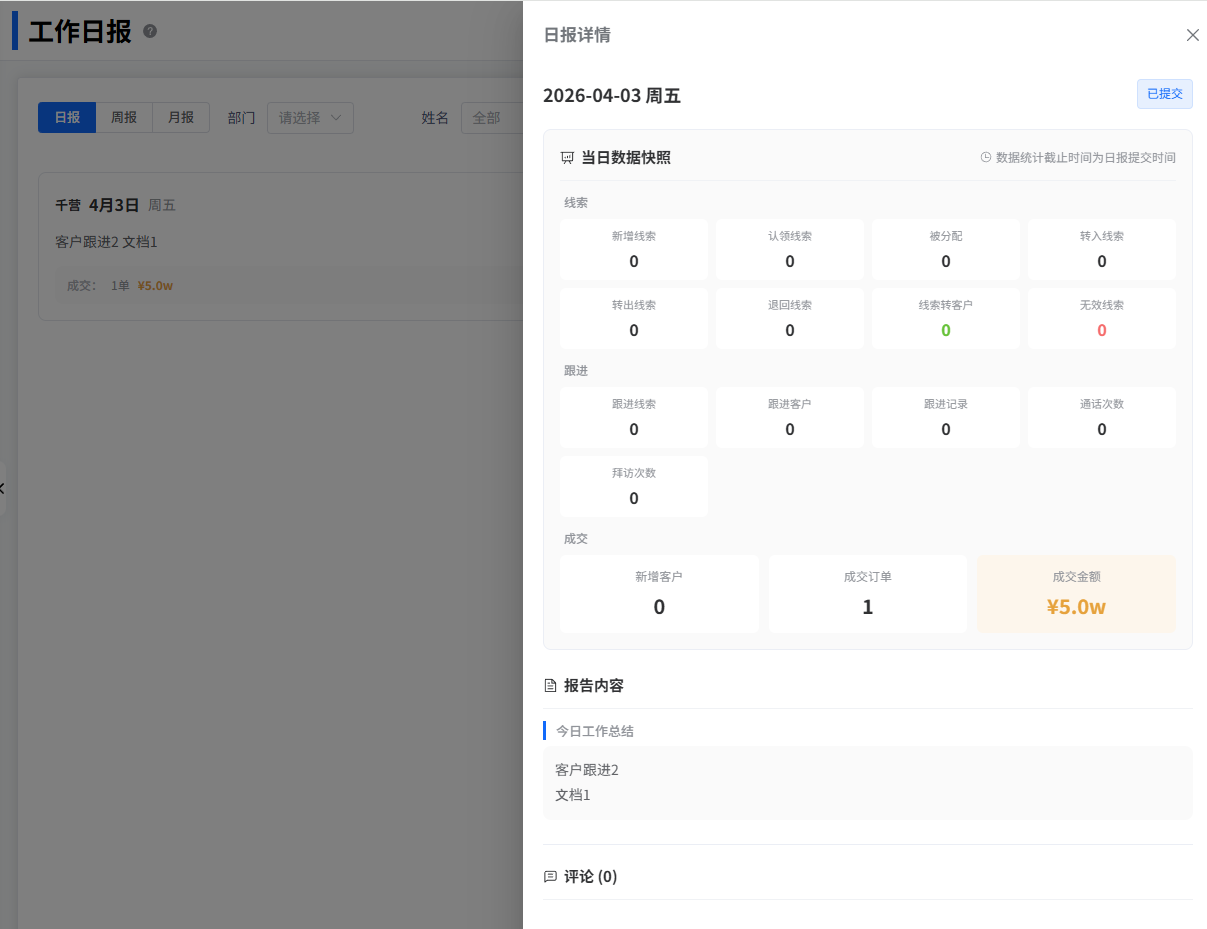Click the 已提交 status tag
1207x929 pixels.
(x=1164, y=94)
